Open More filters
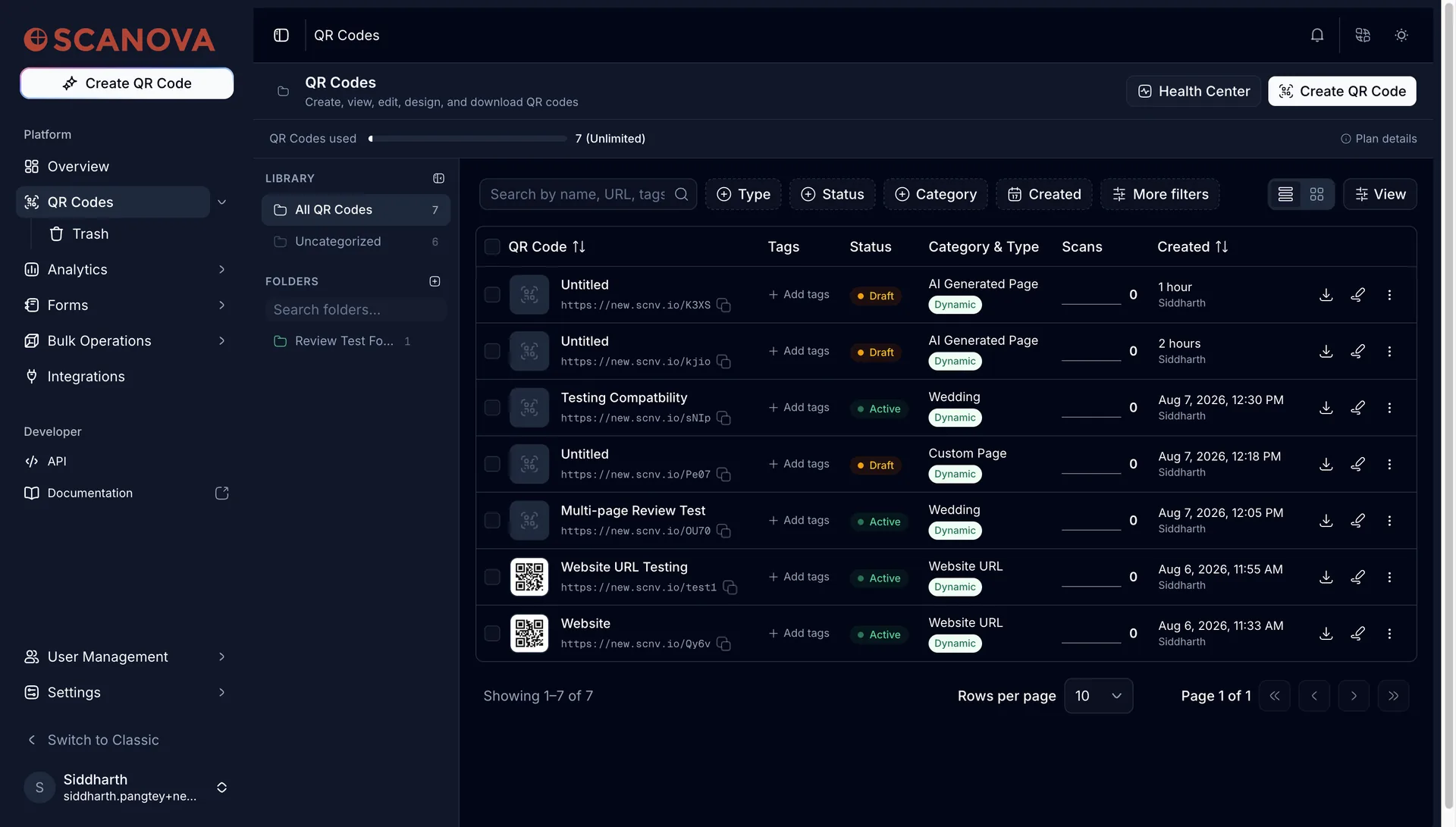Viewport: 1456px width, 827px height. pos(1160,195)
